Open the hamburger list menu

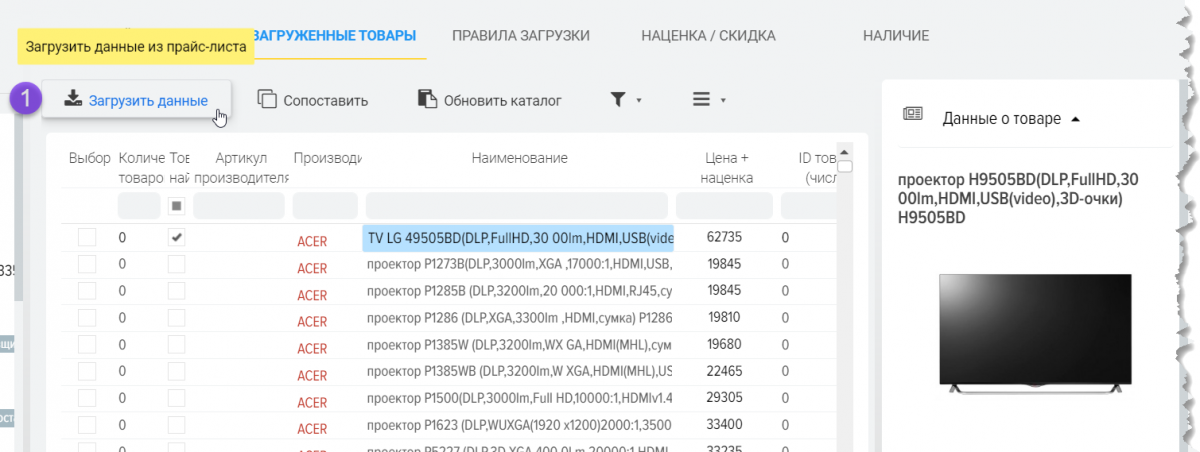[701, 99]
